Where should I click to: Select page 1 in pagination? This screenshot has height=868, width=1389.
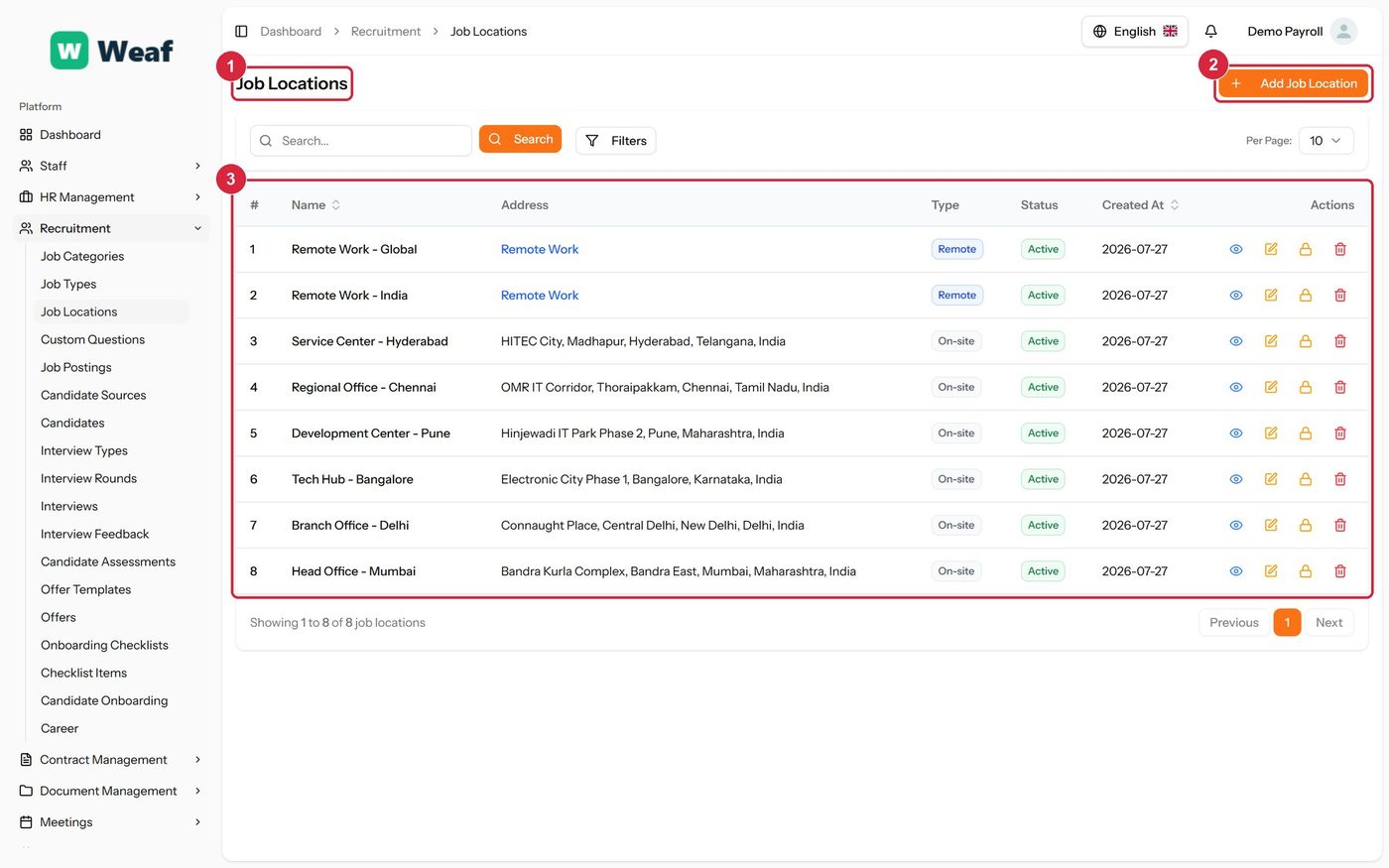click(1287, 623)
